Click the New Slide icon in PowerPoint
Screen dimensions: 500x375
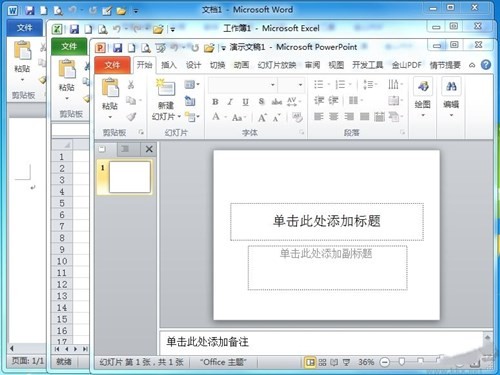[166, 88]
